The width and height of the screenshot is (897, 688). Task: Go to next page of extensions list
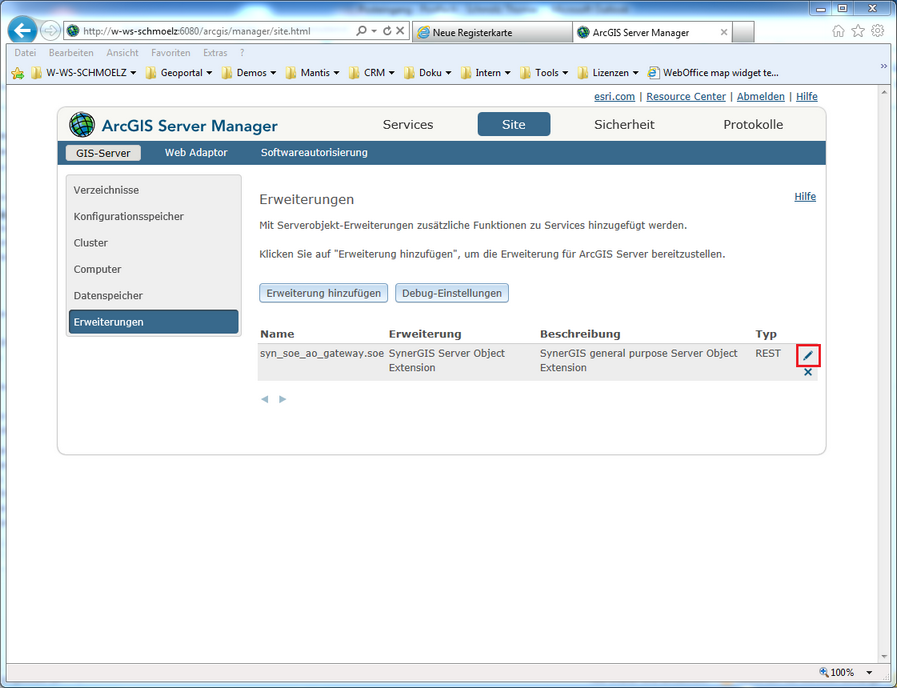point(283,399)
